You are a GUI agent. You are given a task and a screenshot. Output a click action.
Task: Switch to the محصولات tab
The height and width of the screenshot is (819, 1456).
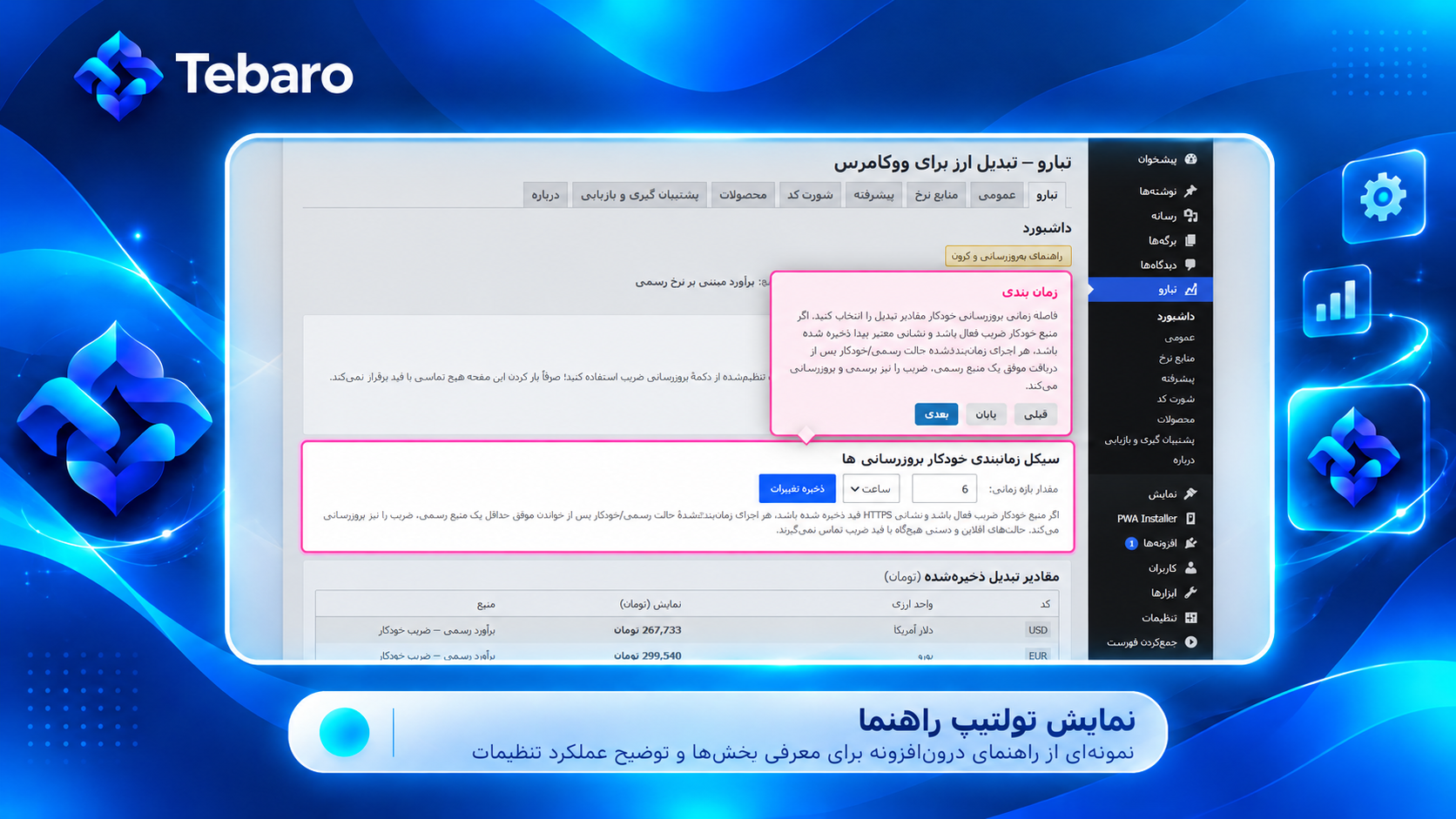pos(743,195)
